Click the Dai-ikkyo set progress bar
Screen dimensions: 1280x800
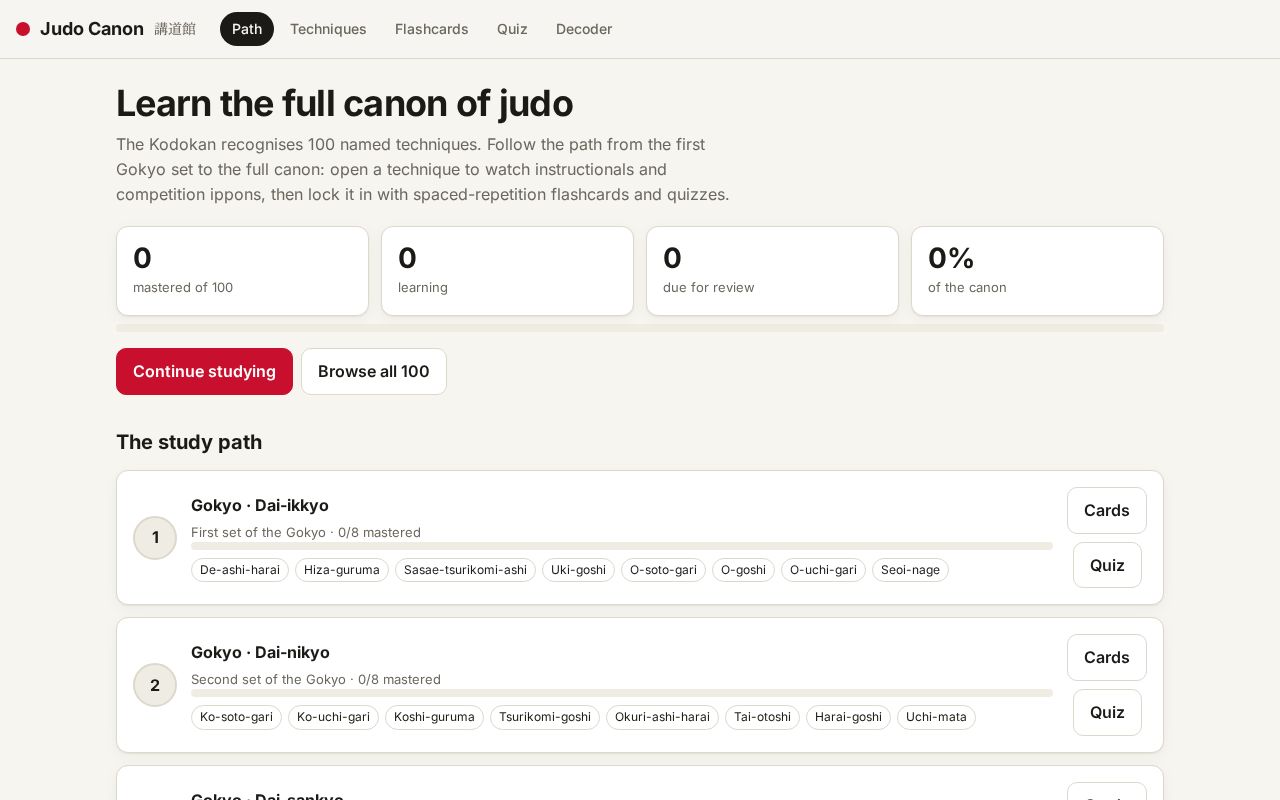click(x=622, y=546)
